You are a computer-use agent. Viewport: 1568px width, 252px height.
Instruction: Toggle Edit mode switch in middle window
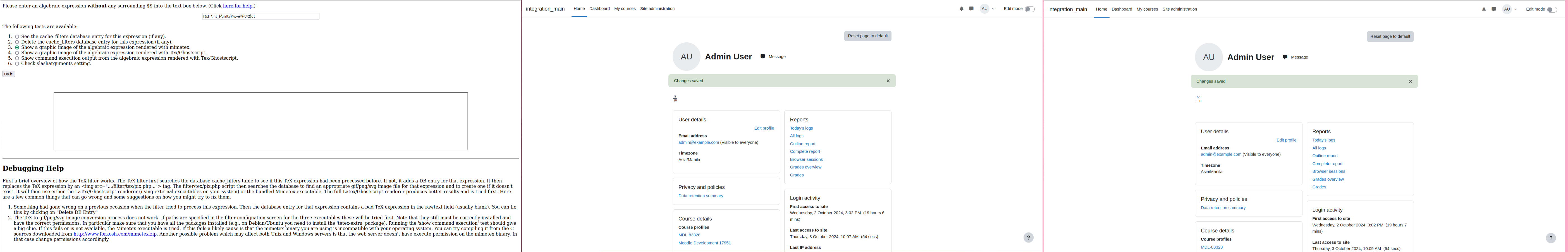1029,9
